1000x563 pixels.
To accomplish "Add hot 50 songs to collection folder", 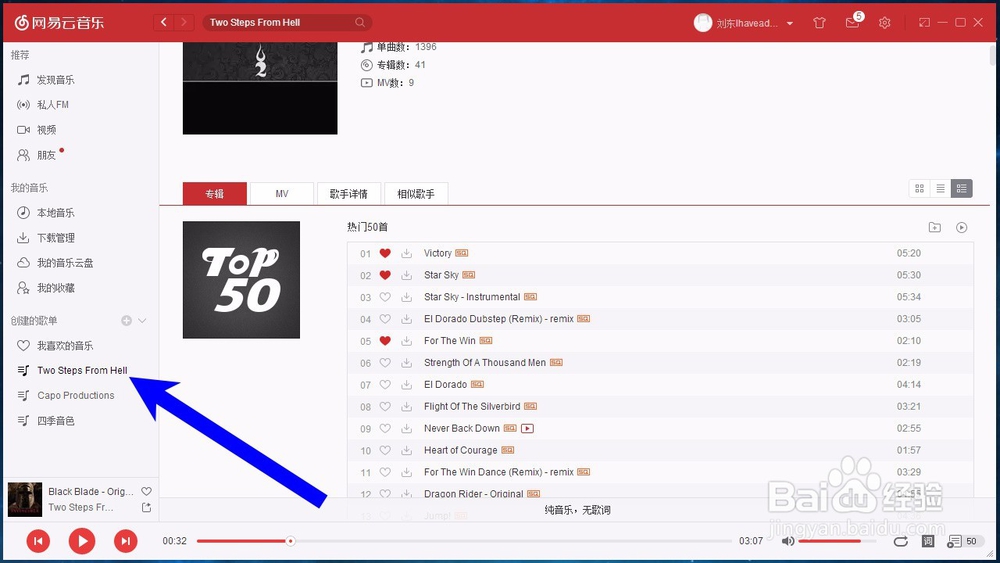I will [935, 228].
